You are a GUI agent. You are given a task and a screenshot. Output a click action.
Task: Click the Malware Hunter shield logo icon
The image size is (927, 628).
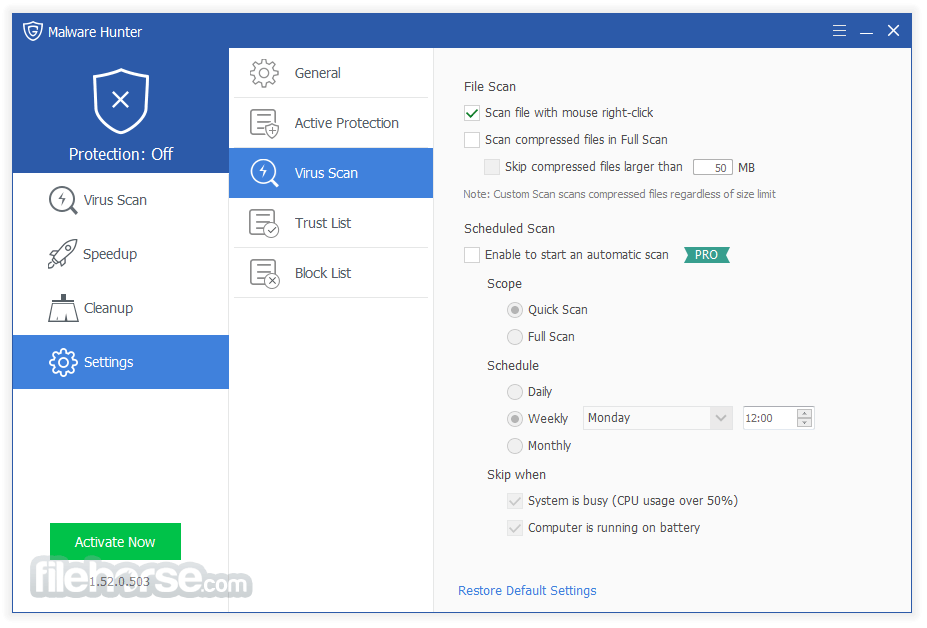pos(33,31)
